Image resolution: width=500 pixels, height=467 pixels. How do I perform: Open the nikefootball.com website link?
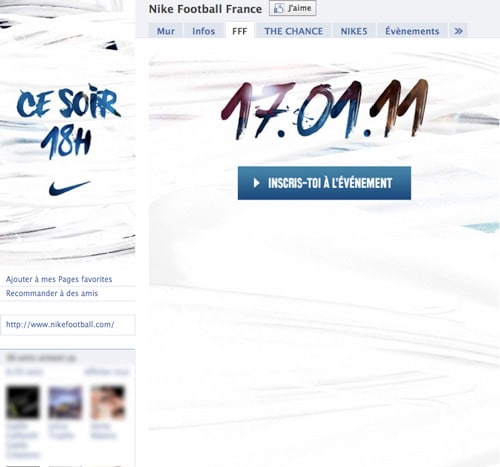[x=60, y=324]
